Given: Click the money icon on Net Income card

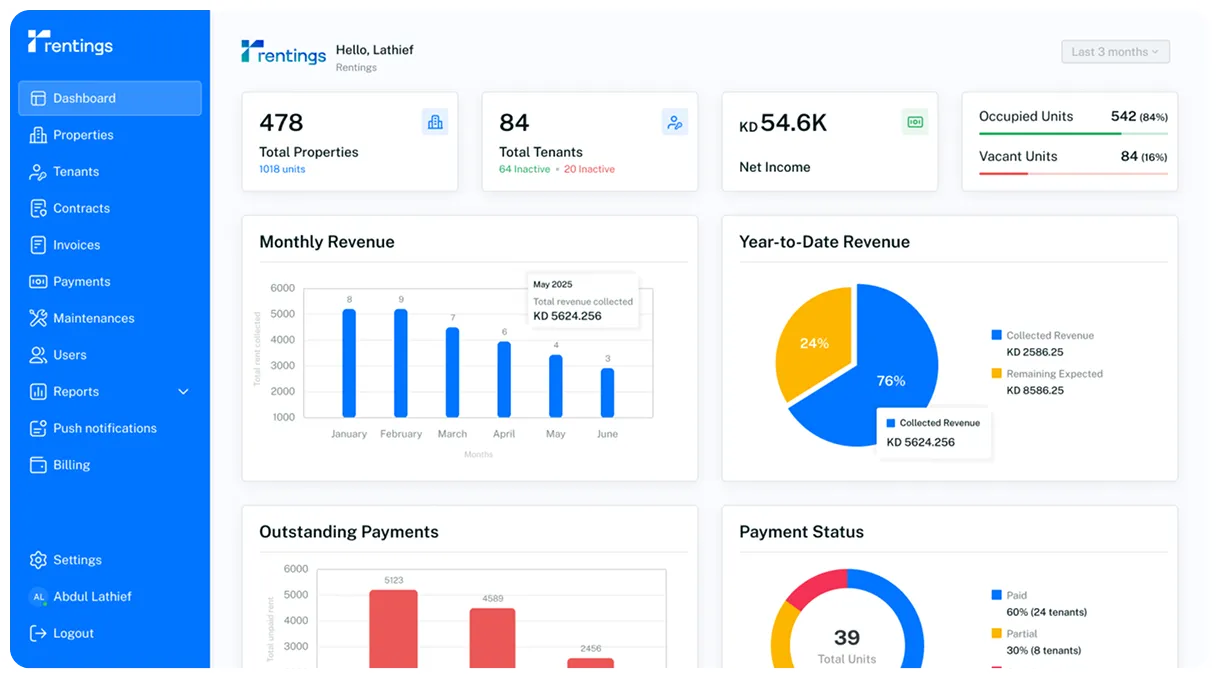Looking at the screenshot, I should 915,122.
